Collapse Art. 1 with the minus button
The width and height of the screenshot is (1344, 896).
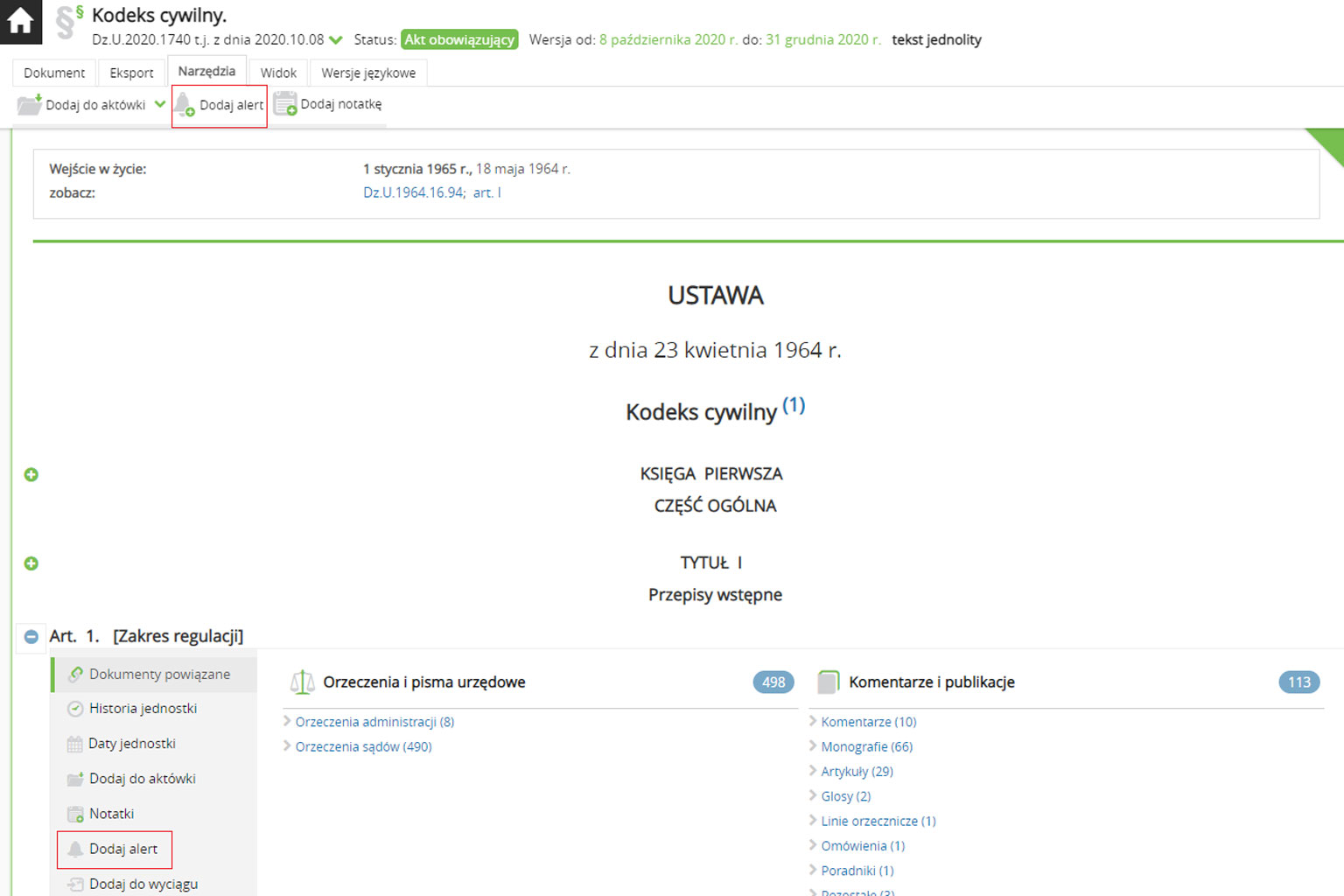click(31, 637)
